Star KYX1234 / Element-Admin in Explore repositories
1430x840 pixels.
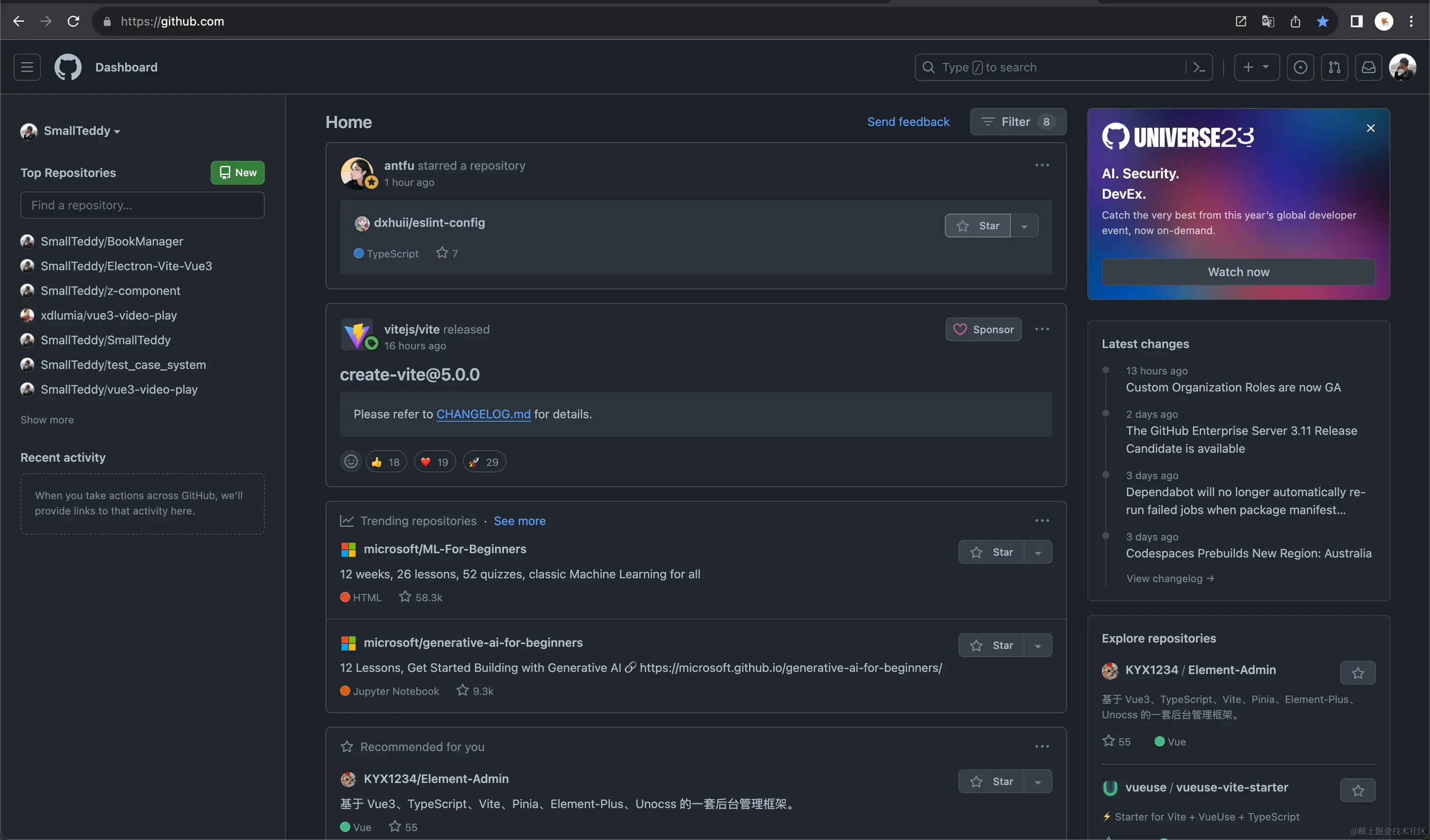1357,673
